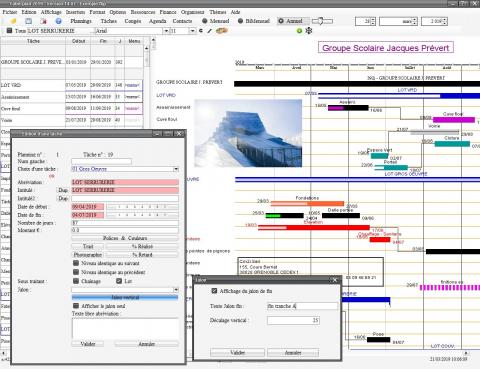This screenshot has width=480, height=369.
Task: Click the 'Décalage vertical' input field
Action: (293, 320)
